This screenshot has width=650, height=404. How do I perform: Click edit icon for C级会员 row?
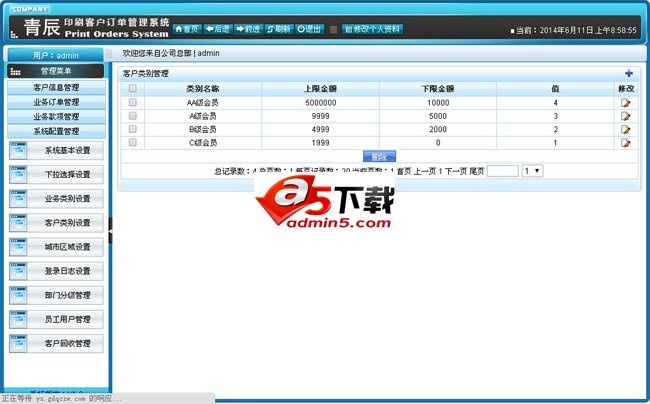[626, 143]
